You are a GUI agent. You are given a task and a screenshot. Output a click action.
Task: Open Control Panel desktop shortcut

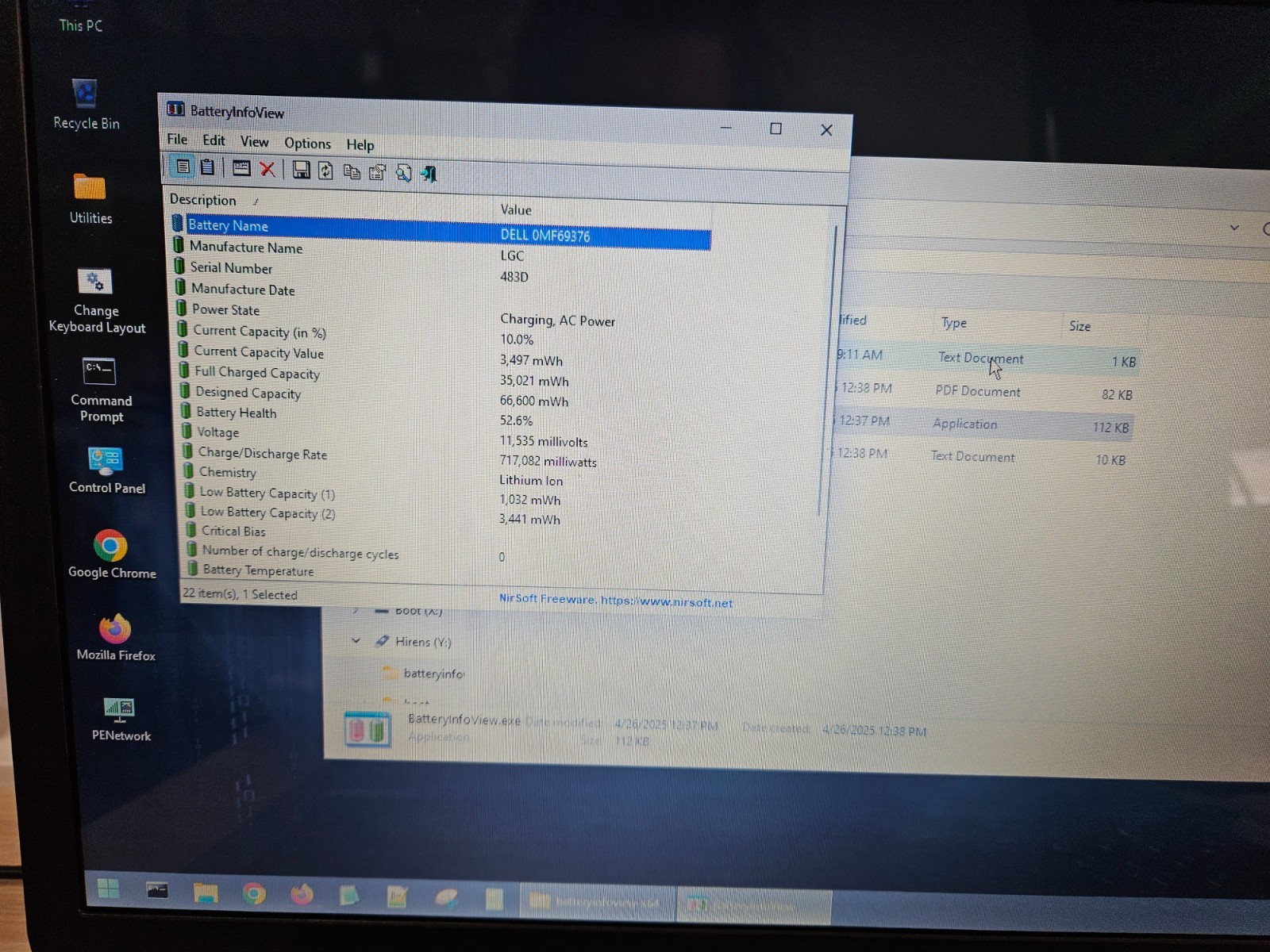(106, 470)
